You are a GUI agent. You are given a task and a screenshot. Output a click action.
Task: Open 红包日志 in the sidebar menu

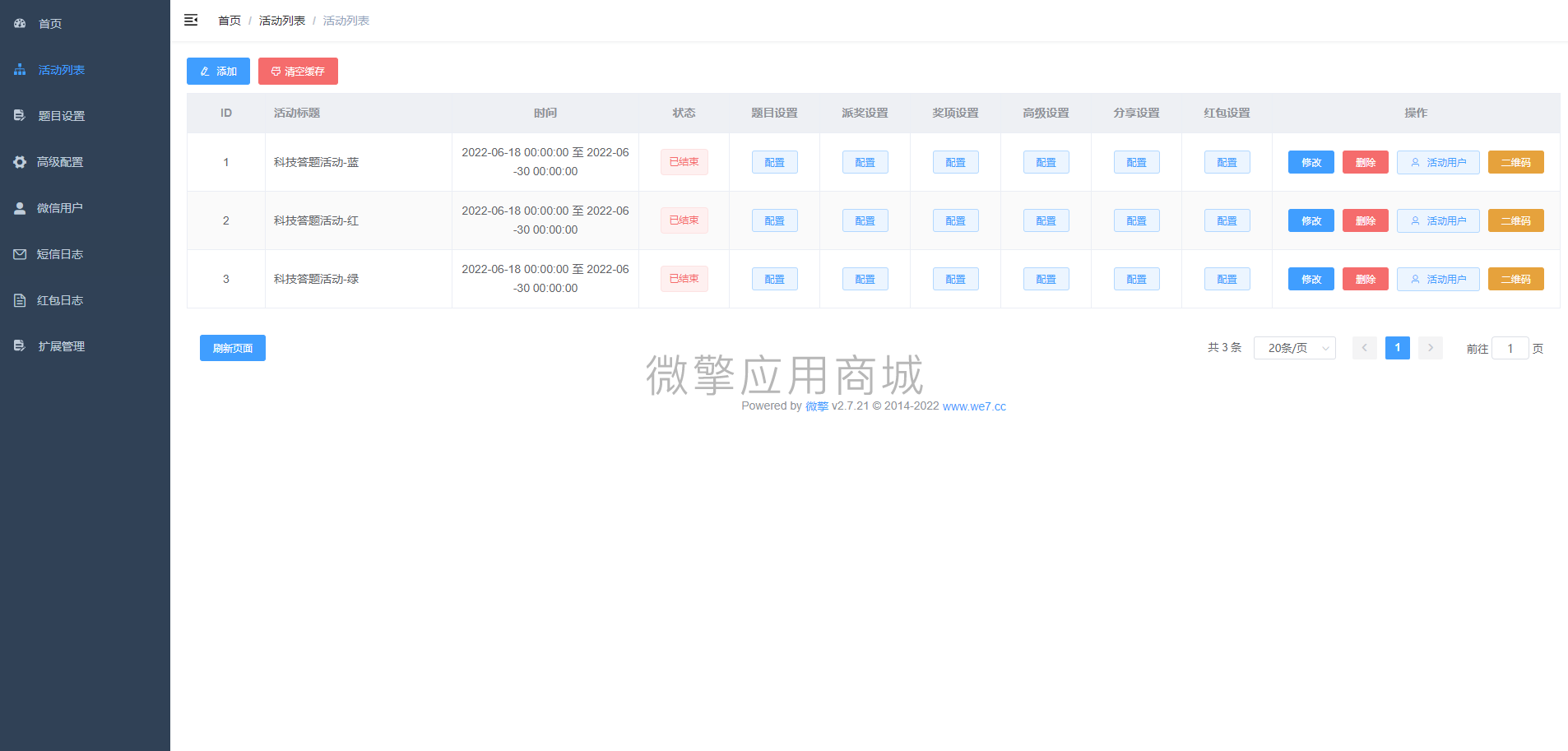pos(85,300)
